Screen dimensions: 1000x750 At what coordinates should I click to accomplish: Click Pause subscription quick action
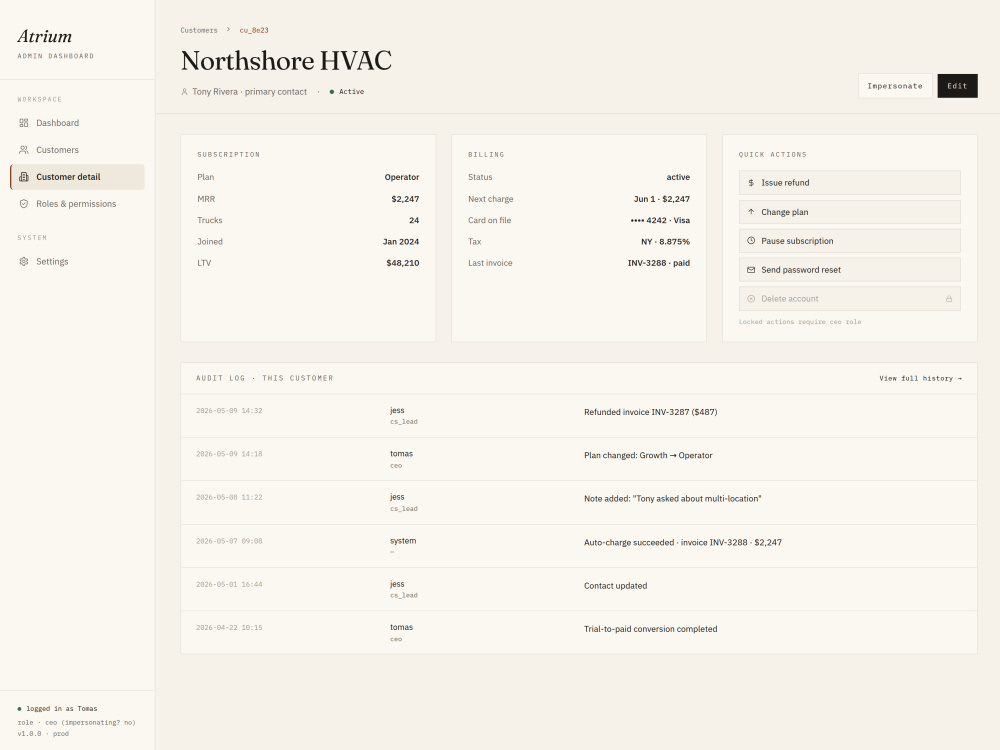pos(849,240)
